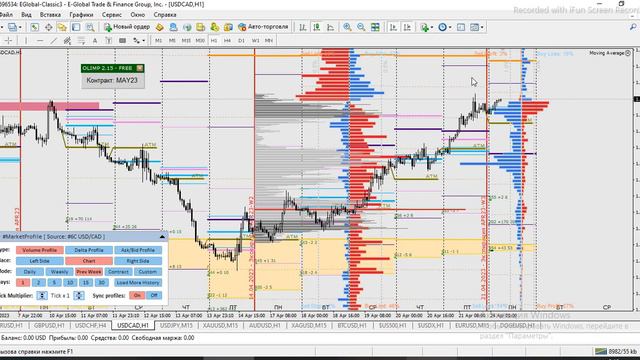Toggle Авто-торговля on the toolbar
640x360 pixels.
263,27
